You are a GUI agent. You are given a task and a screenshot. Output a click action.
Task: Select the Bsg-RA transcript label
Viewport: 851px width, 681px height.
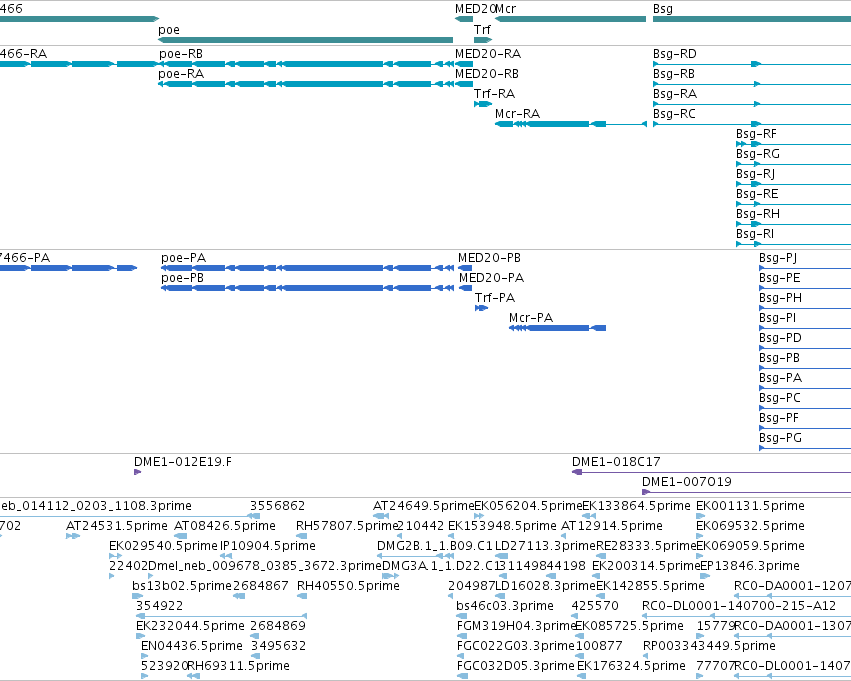point(675,94)
